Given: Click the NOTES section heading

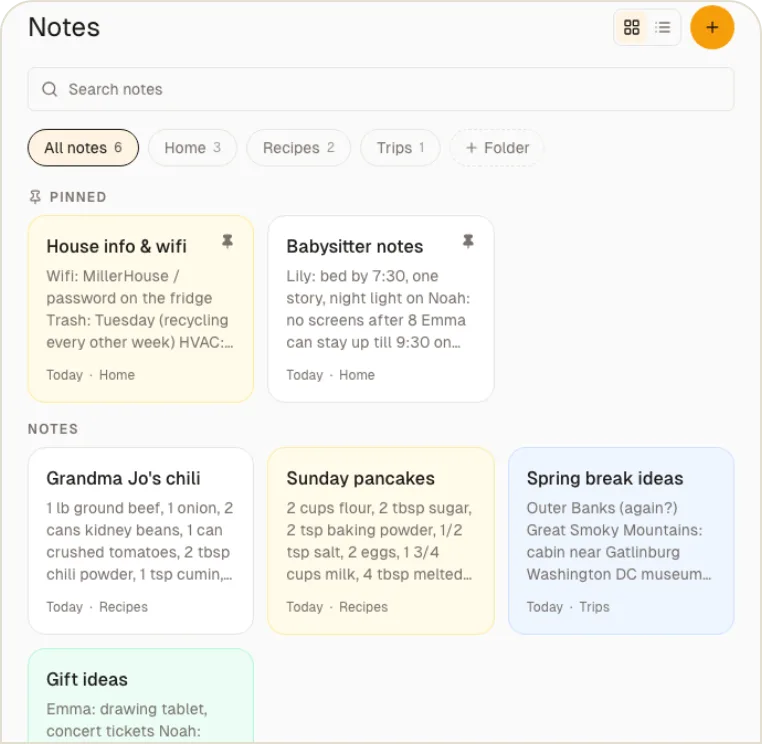Looking at the screenshot, I should click(x=53, y=429).
